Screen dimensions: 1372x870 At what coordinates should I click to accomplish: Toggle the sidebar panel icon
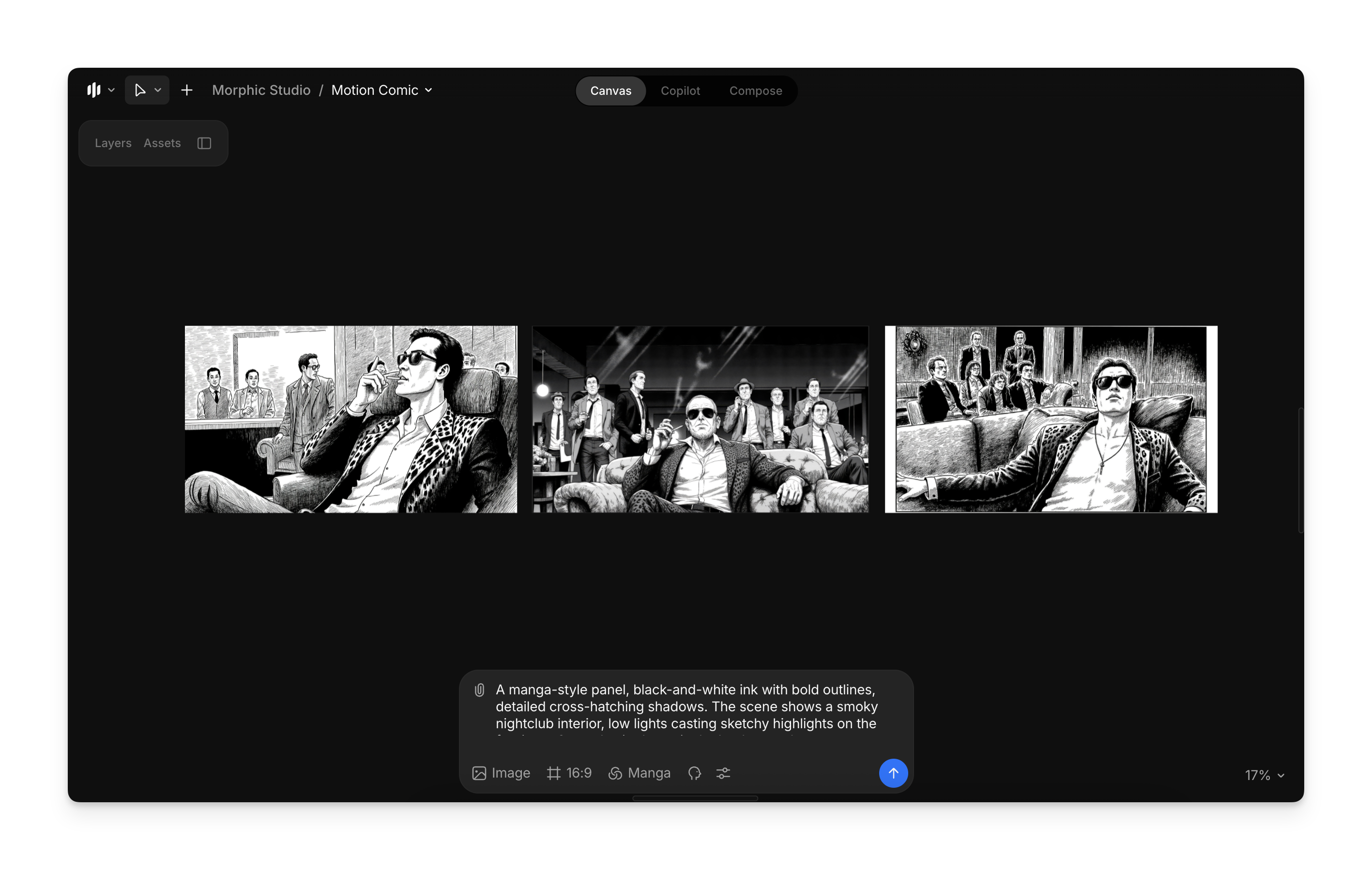point(204,143)
